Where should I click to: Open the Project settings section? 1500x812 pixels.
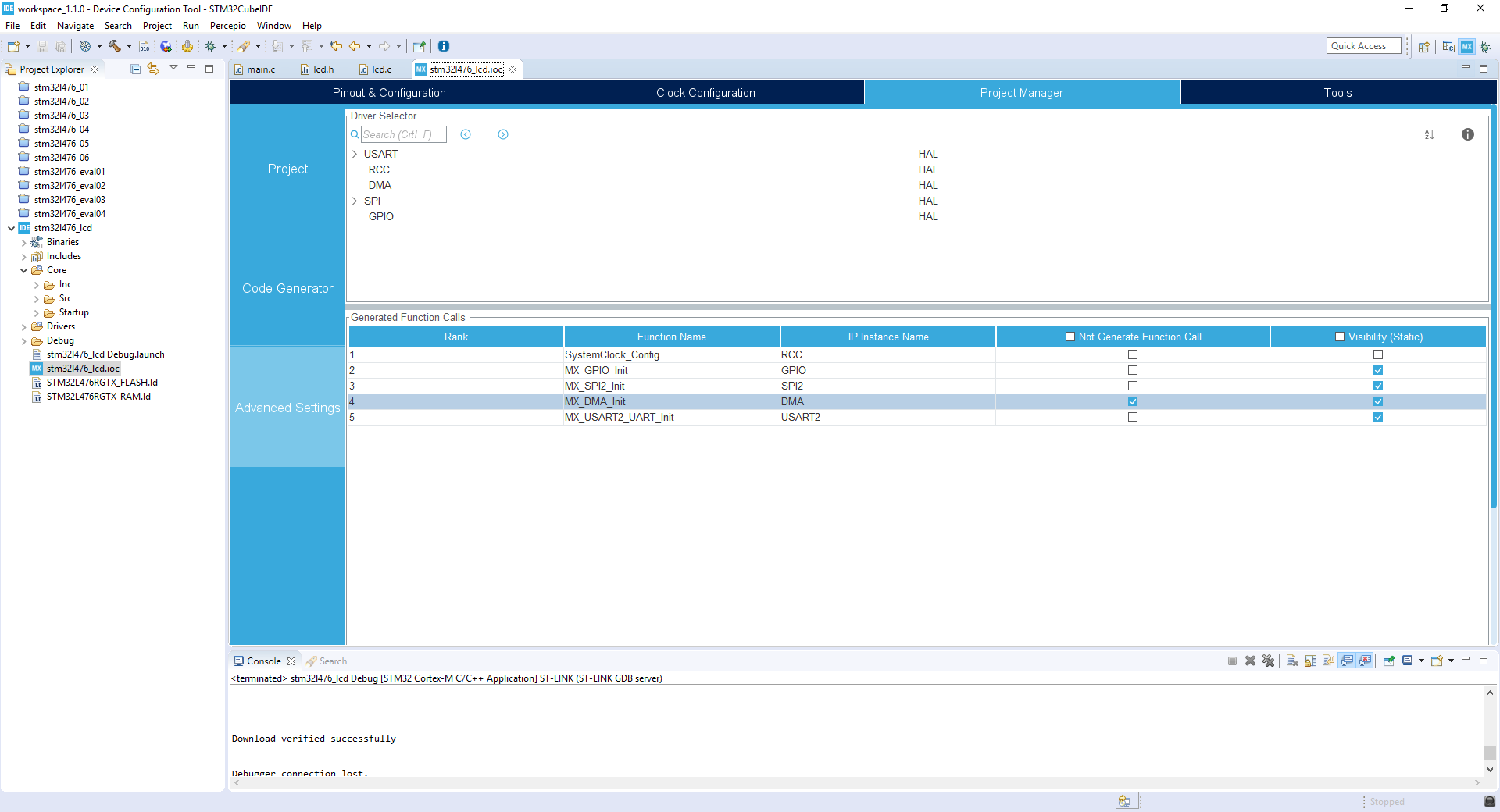[x=287, y=169]
